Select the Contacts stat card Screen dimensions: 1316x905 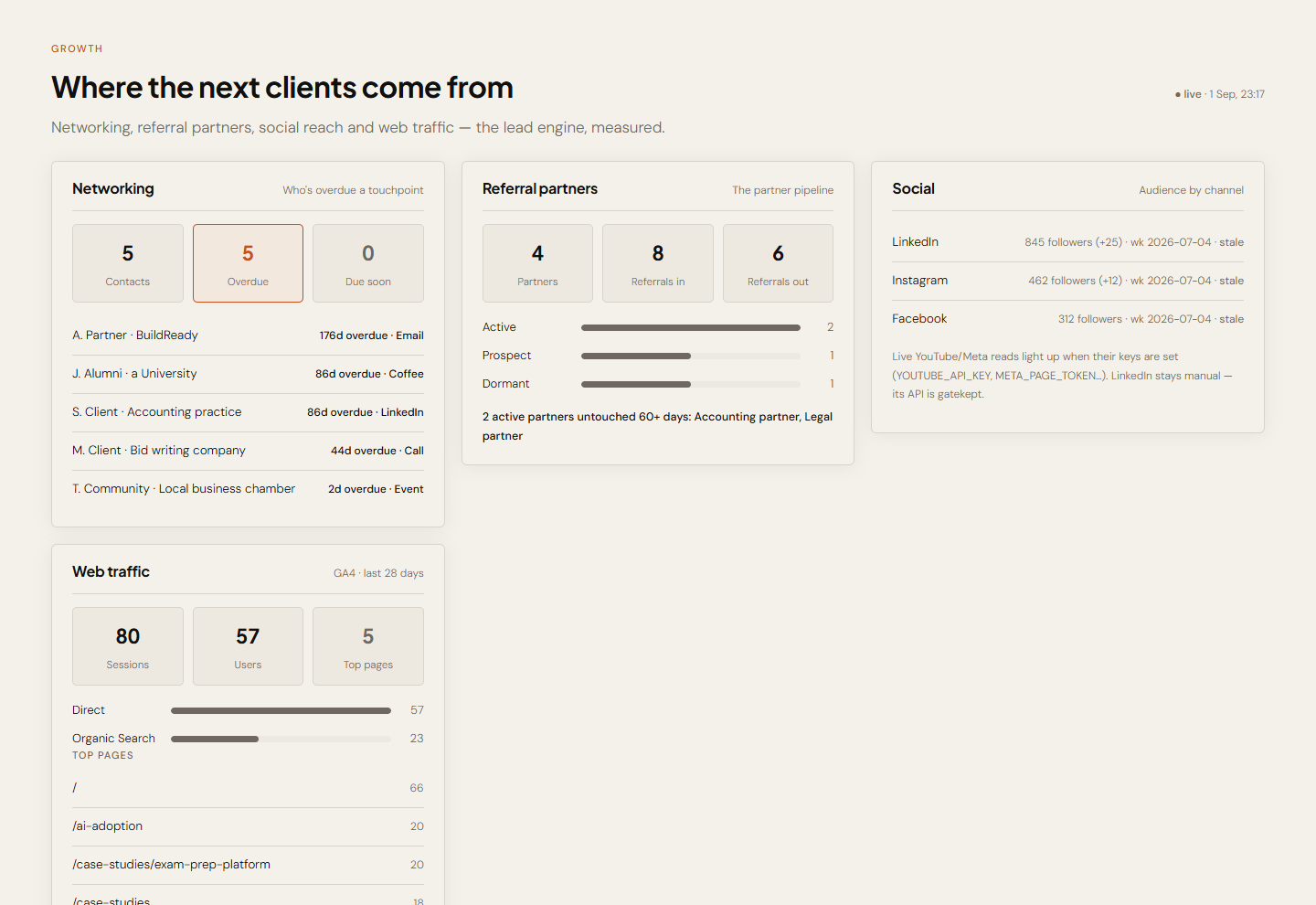coord(128,263)
